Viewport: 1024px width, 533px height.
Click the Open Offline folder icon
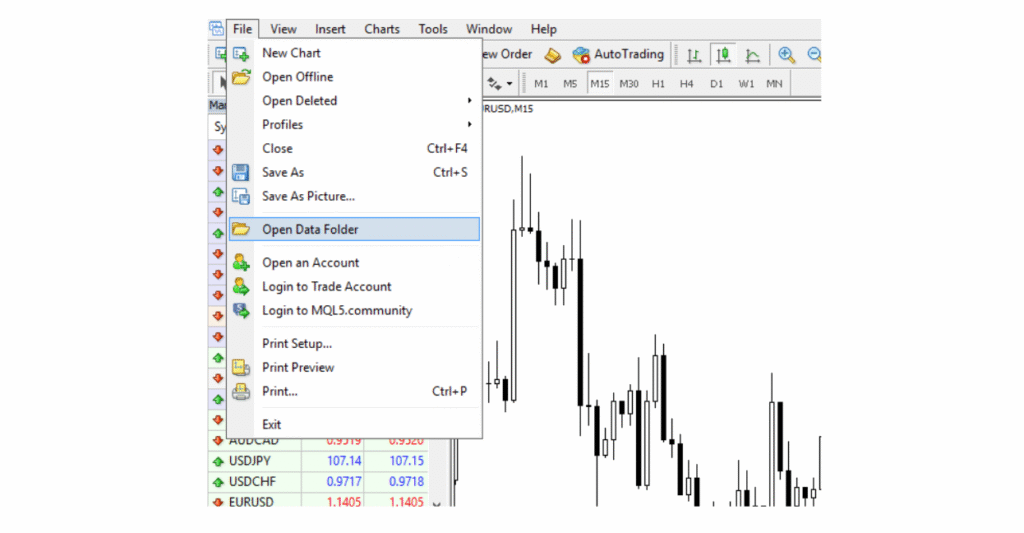[241, 77]
